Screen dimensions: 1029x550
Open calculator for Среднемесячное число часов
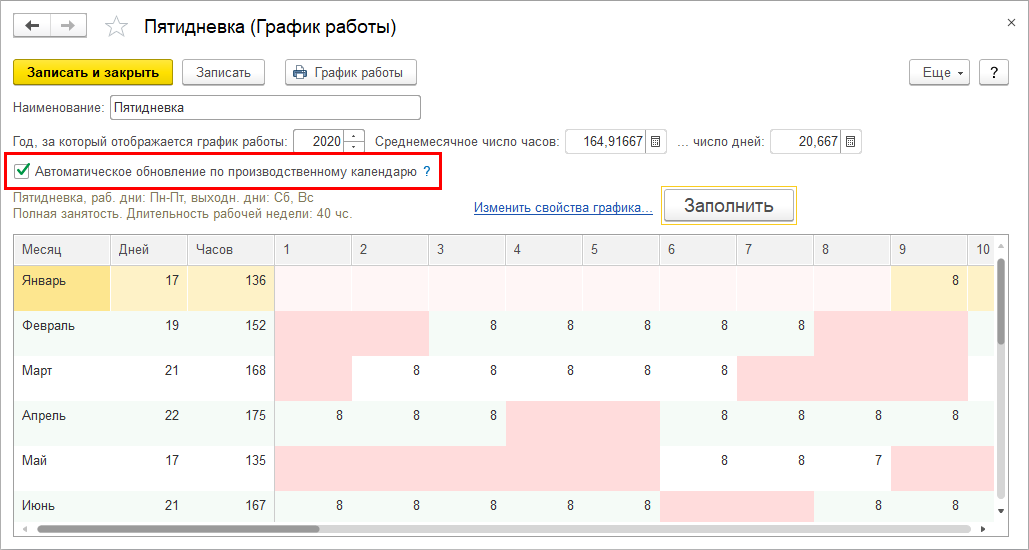[656, 142]
